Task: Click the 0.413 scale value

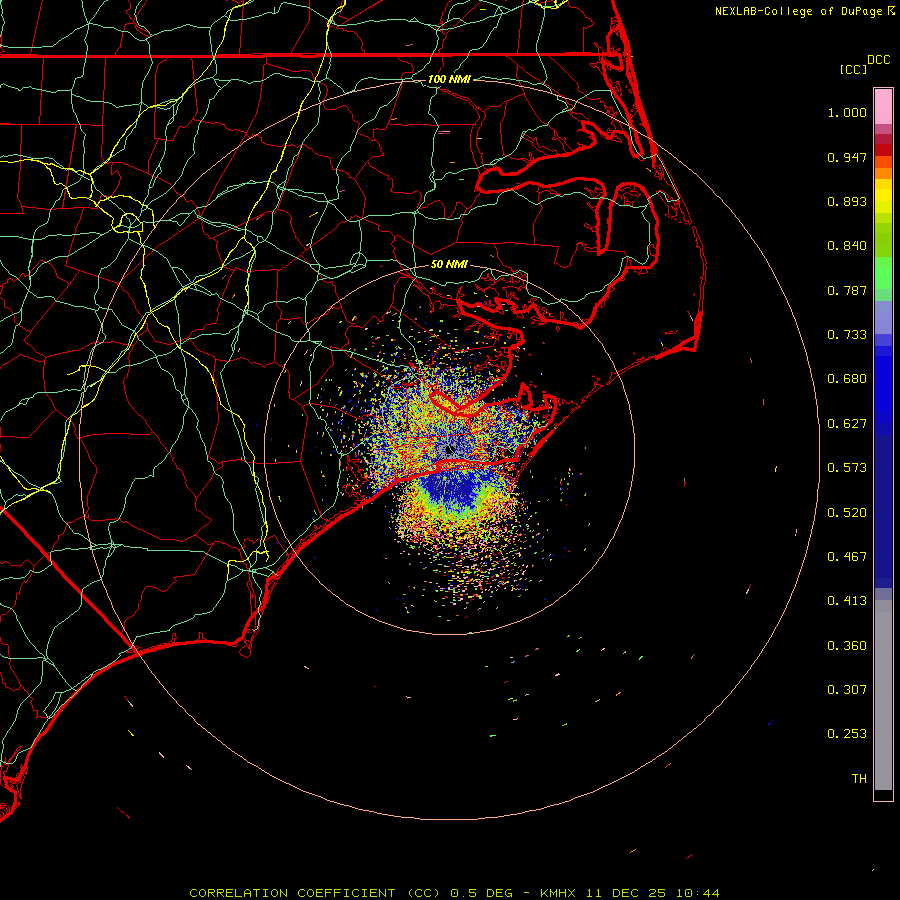Action: [847, 601]
